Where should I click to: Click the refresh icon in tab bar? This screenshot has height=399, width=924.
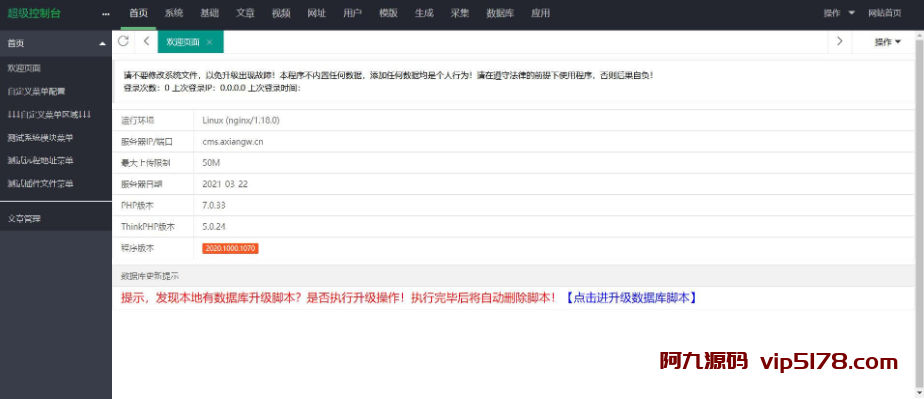click(x=123, y=41)
